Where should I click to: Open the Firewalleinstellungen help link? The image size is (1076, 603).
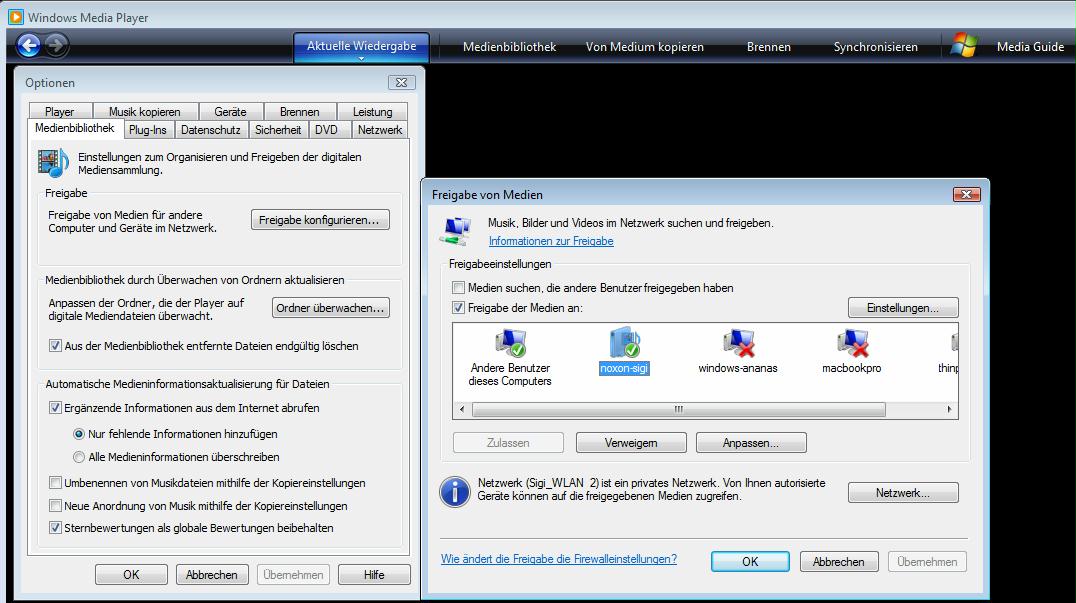pyautogui.click(x=559, y=559)
